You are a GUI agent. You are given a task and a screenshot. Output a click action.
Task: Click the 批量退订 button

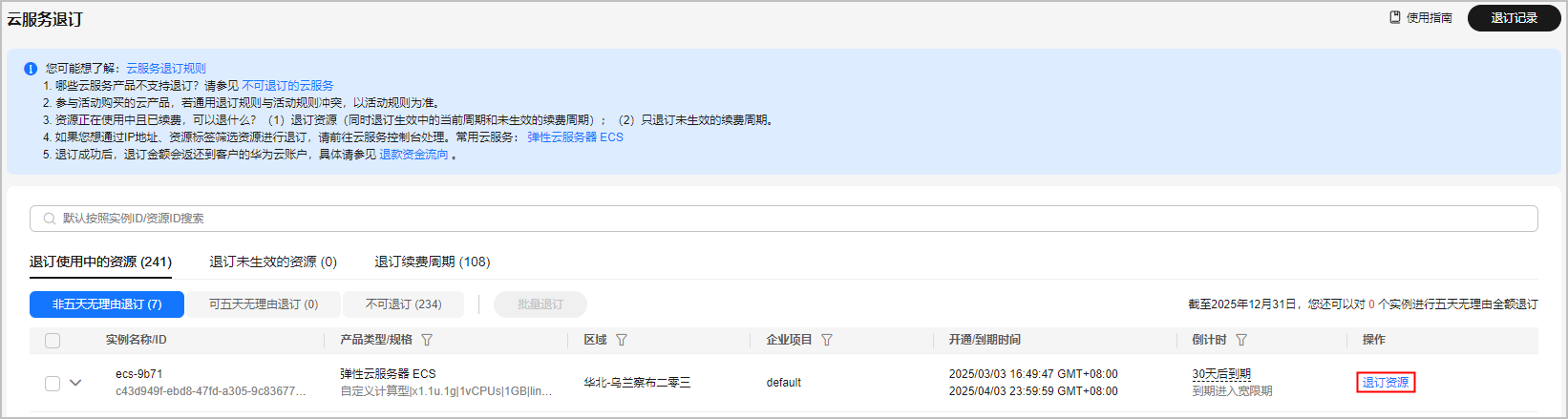point(540,304)
